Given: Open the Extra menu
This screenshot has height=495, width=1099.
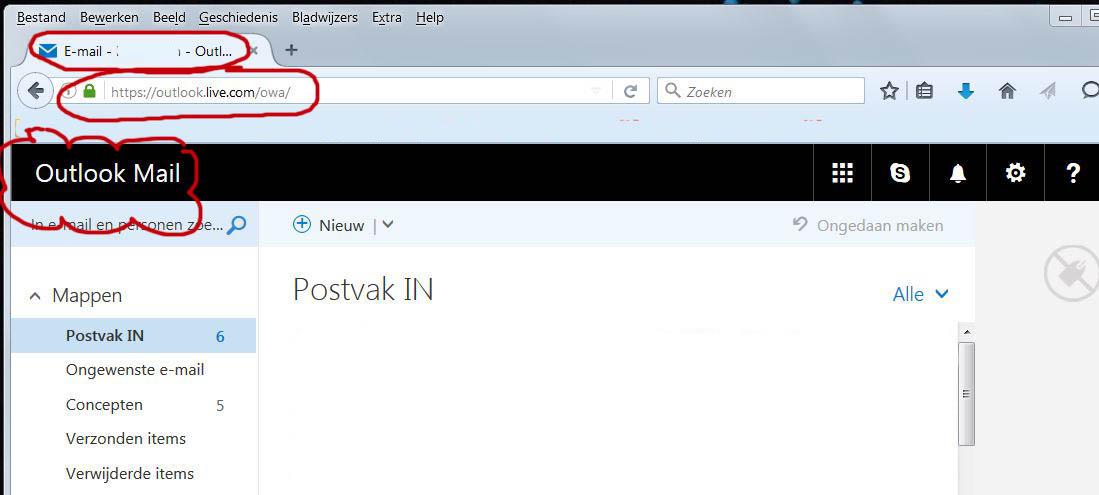Looking at the screenshot, I should click(x=387, y=18).
